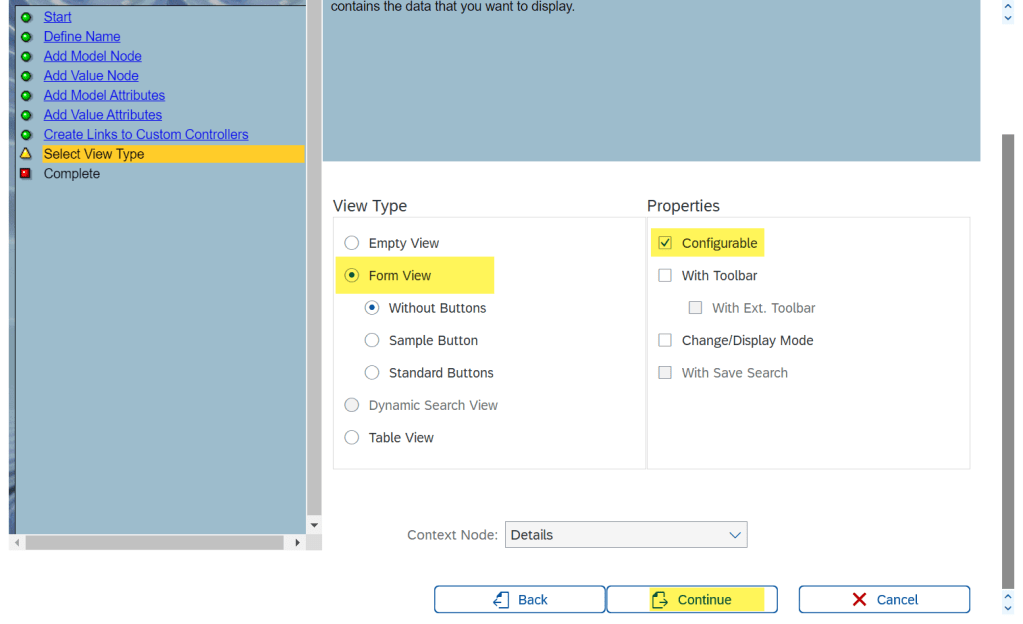Click the green icon beside Add Value Node
The image size is (1023, 624).
coord(26,76)
